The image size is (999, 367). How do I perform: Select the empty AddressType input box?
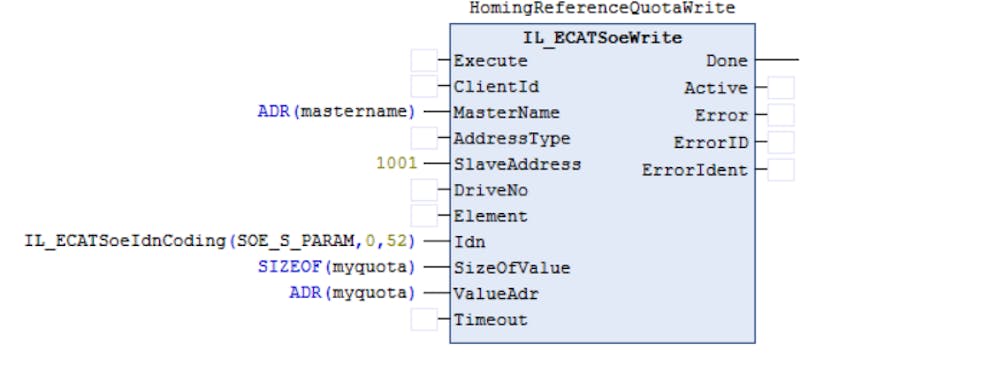click(424, 138)
